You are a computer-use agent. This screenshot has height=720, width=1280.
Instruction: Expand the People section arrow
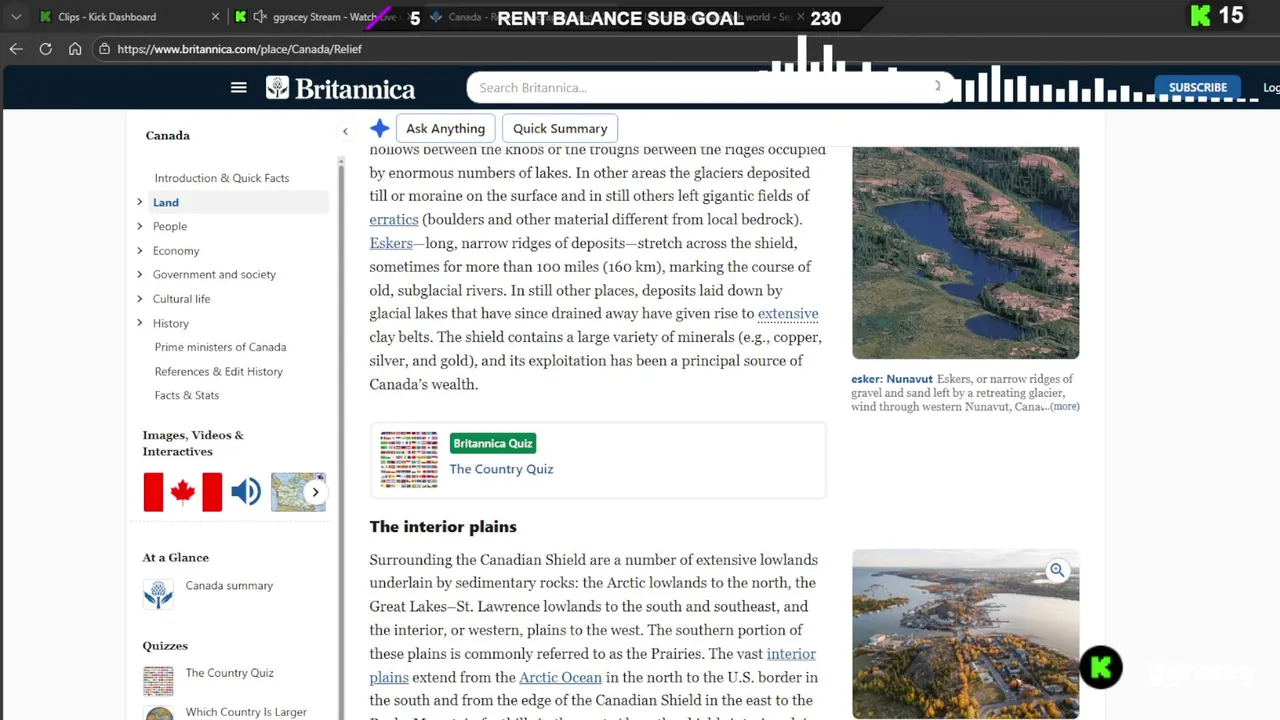pos(140,226)
